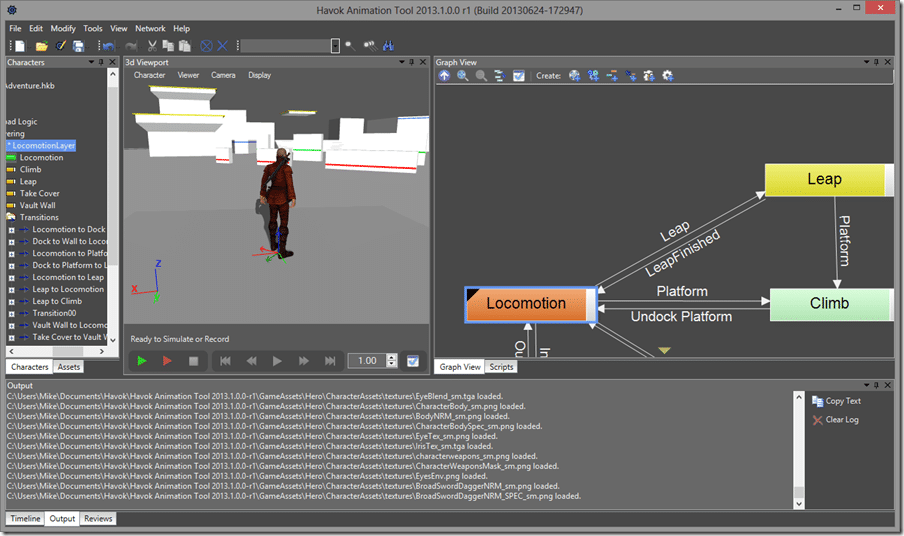Open the Reviews tab
This screenshot has height=536, width=904.
[x=98, y=518]
